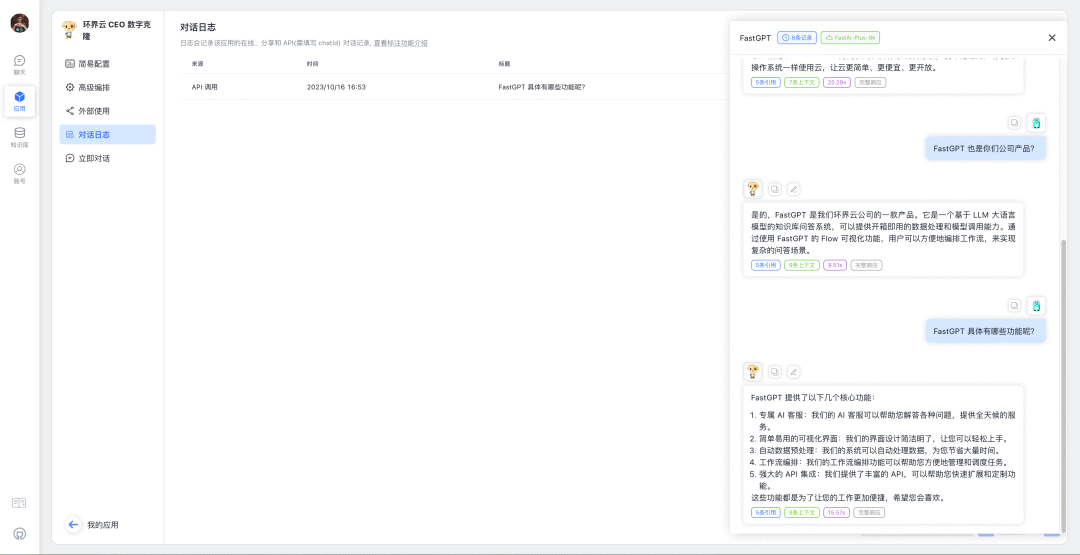Screen dimensions: 1080x555
Task: Click the 标题 column header
Action: (x=504, y=63)
